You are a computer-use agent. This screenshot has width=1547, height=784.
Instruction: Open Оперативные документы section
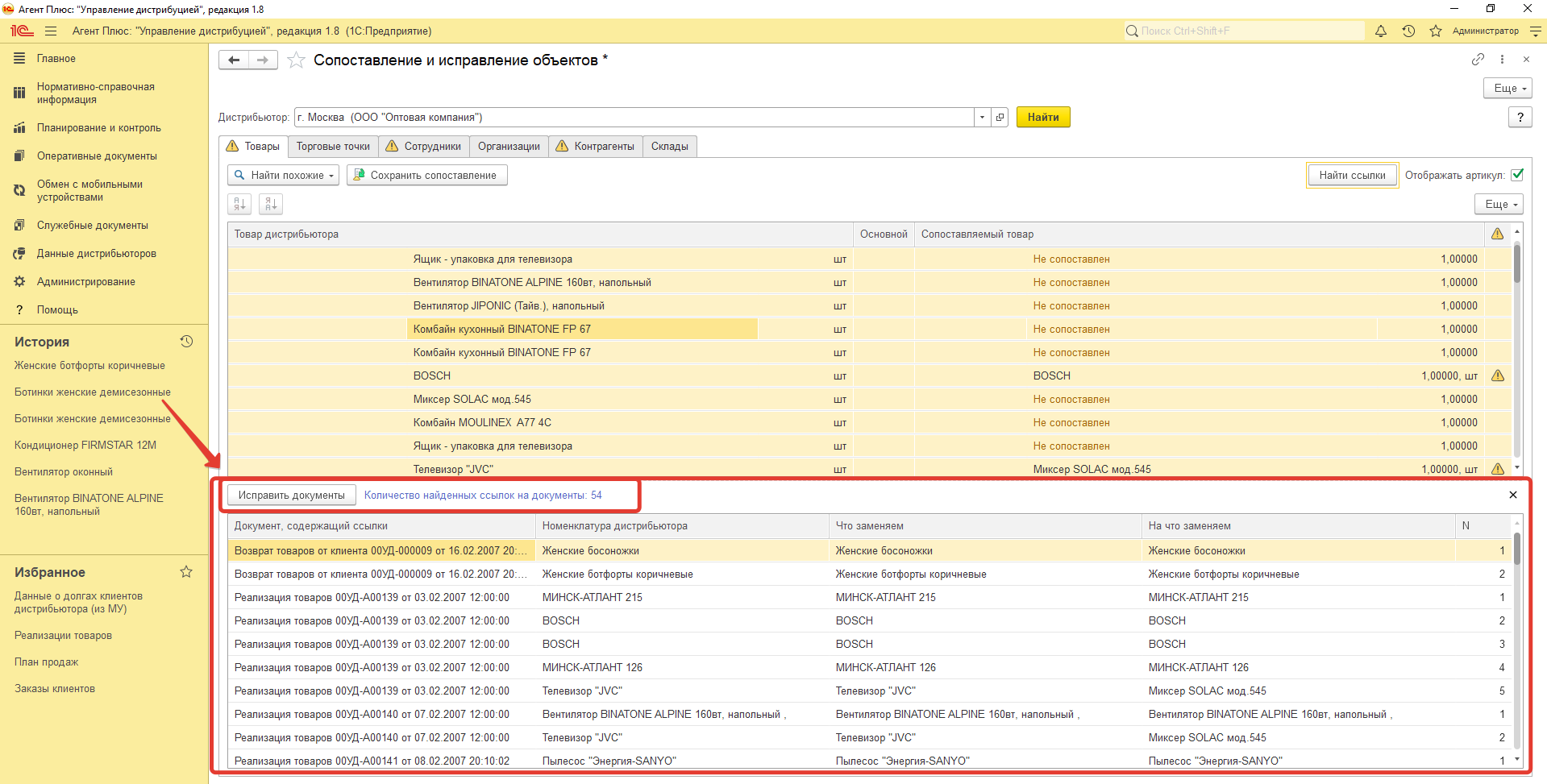[x=97, y=156]
